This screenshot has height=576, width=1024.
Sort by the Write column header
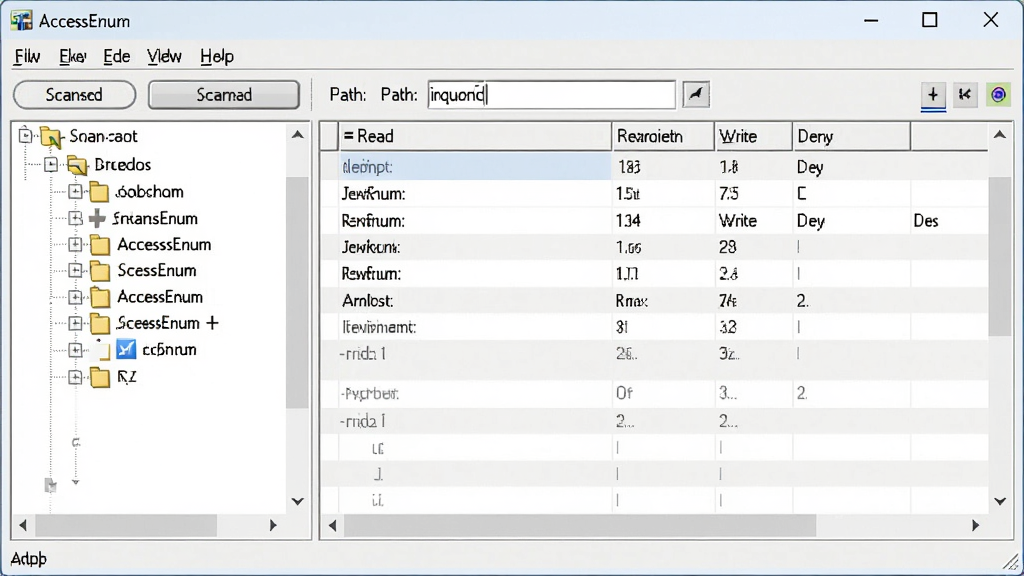[753, 136]
